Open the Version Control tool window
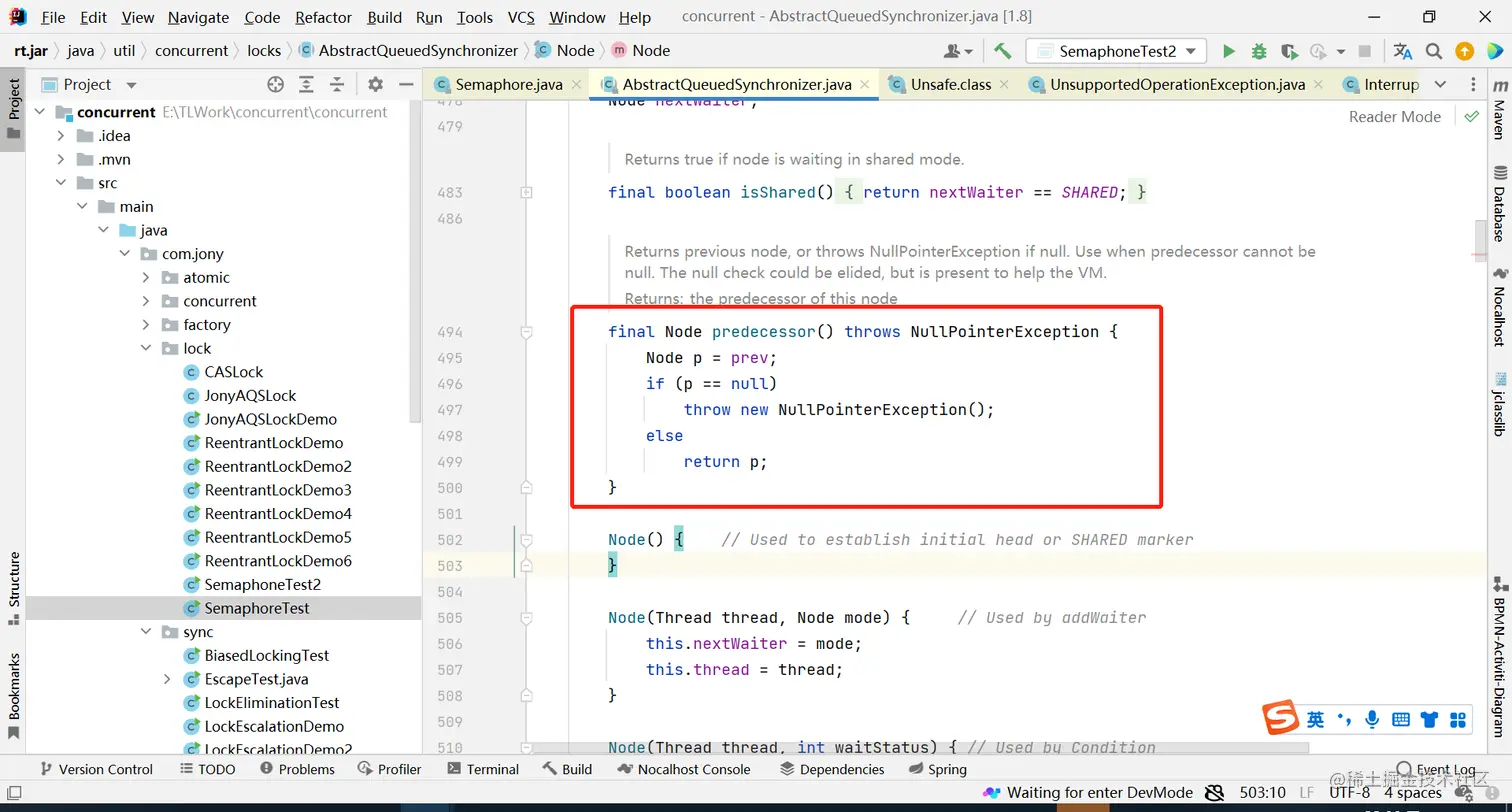1512x812 pixels. pos(96,769)
